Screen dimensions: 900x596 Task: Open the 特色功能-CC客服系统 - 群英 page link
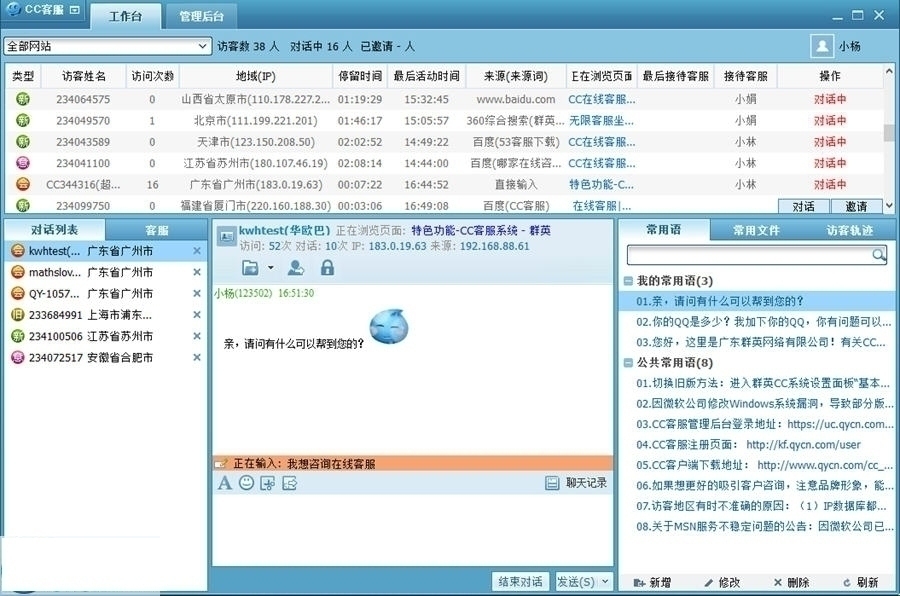pos(481,230)
